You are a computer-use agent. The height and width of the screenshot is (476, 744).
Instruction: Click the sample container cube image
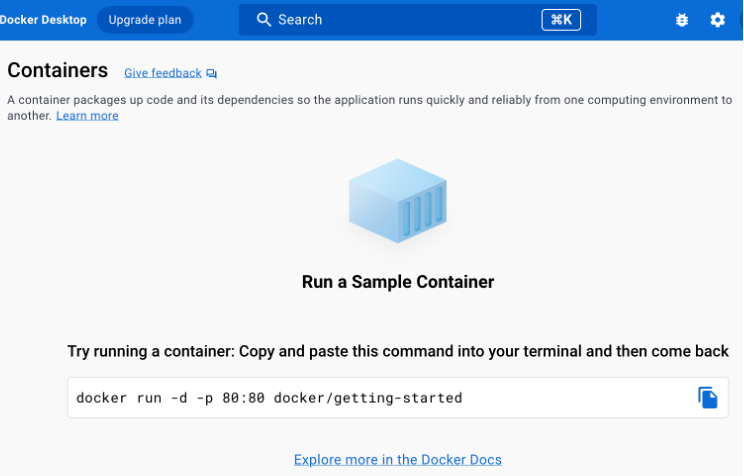pyautogui.click(x=398, y=201)
